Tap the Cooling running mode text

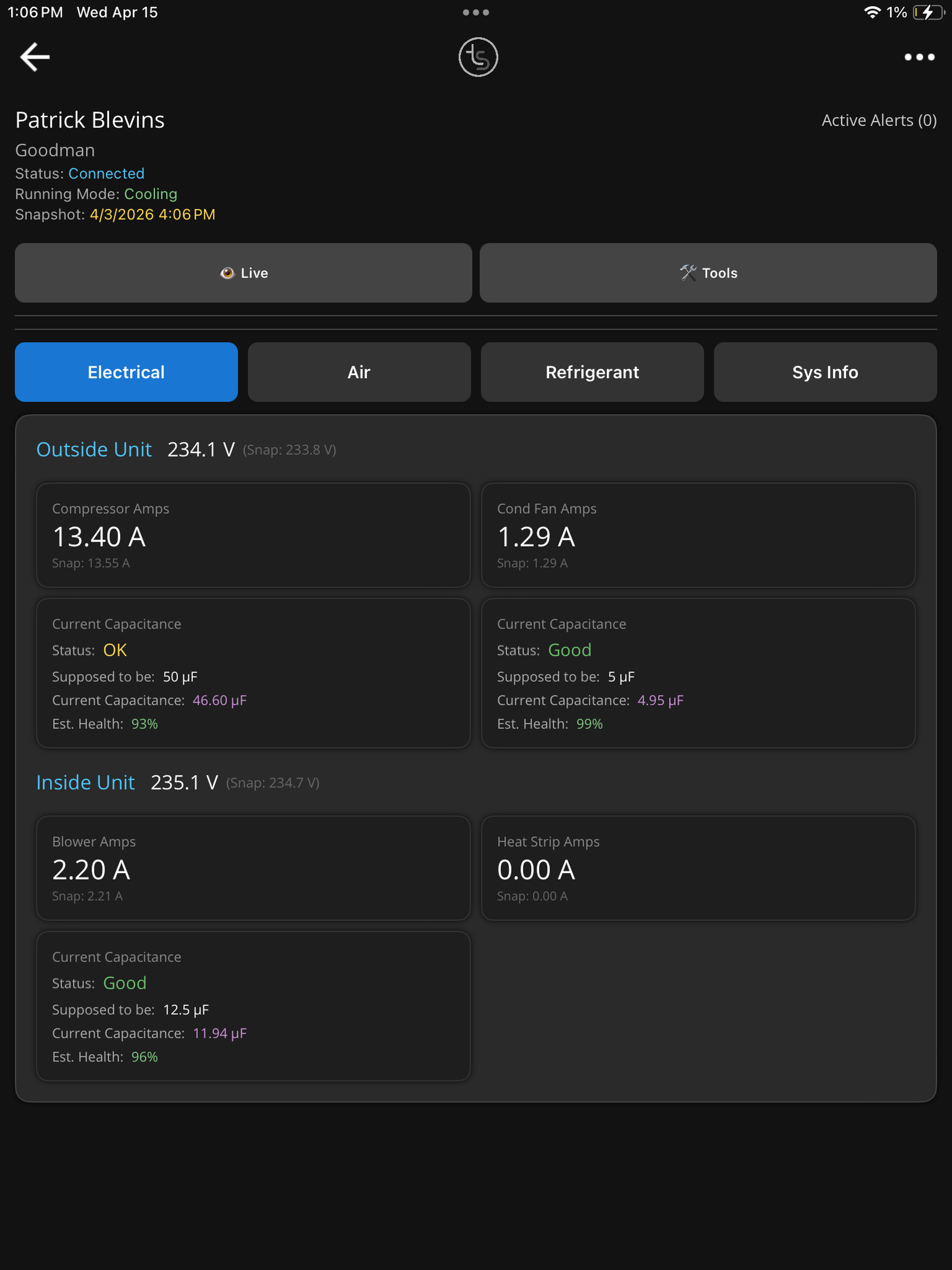(151, 194)
